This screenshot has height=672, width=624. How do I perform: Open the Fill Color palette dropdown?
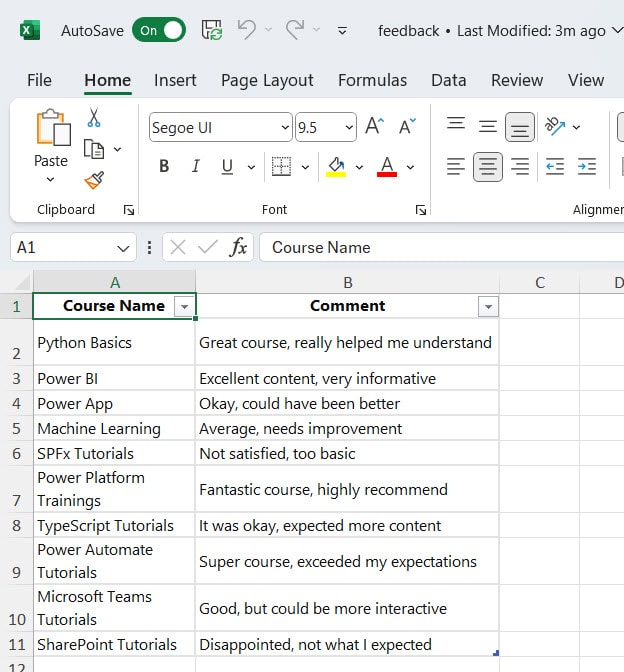[359, 167]
